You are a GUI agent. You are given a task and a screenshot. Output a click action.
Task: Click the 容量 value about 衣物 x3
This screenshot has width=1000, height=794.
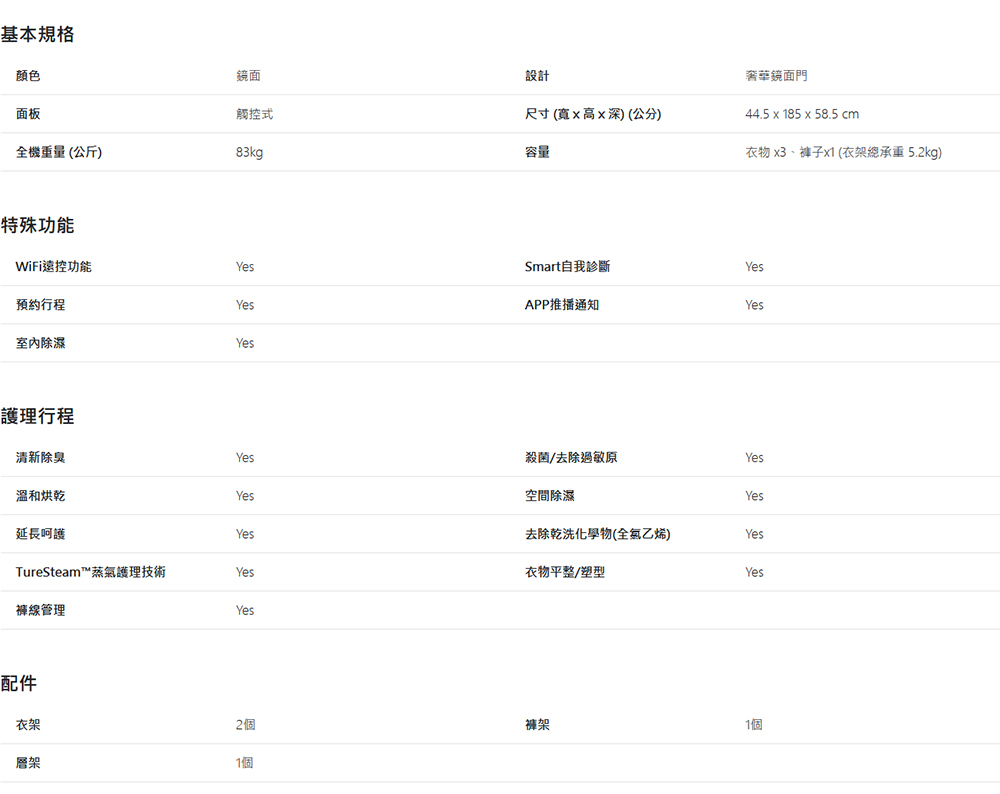[843, 152]
